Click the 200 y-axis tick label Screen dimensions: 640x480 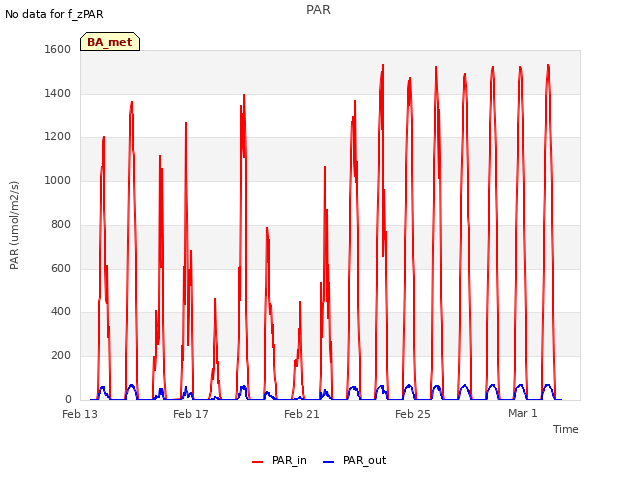(x=61, y=356)
